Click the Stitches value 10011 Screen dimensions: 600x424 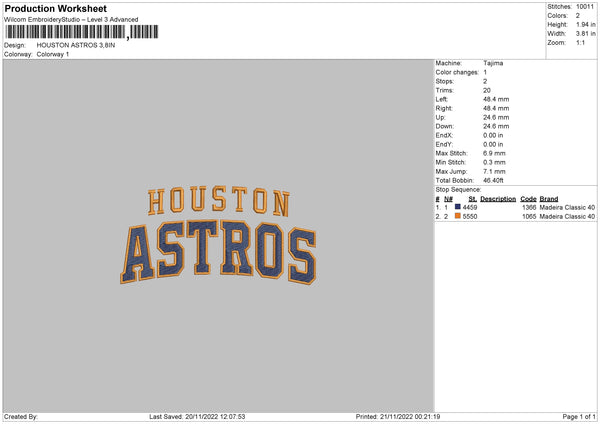(585, 7)
